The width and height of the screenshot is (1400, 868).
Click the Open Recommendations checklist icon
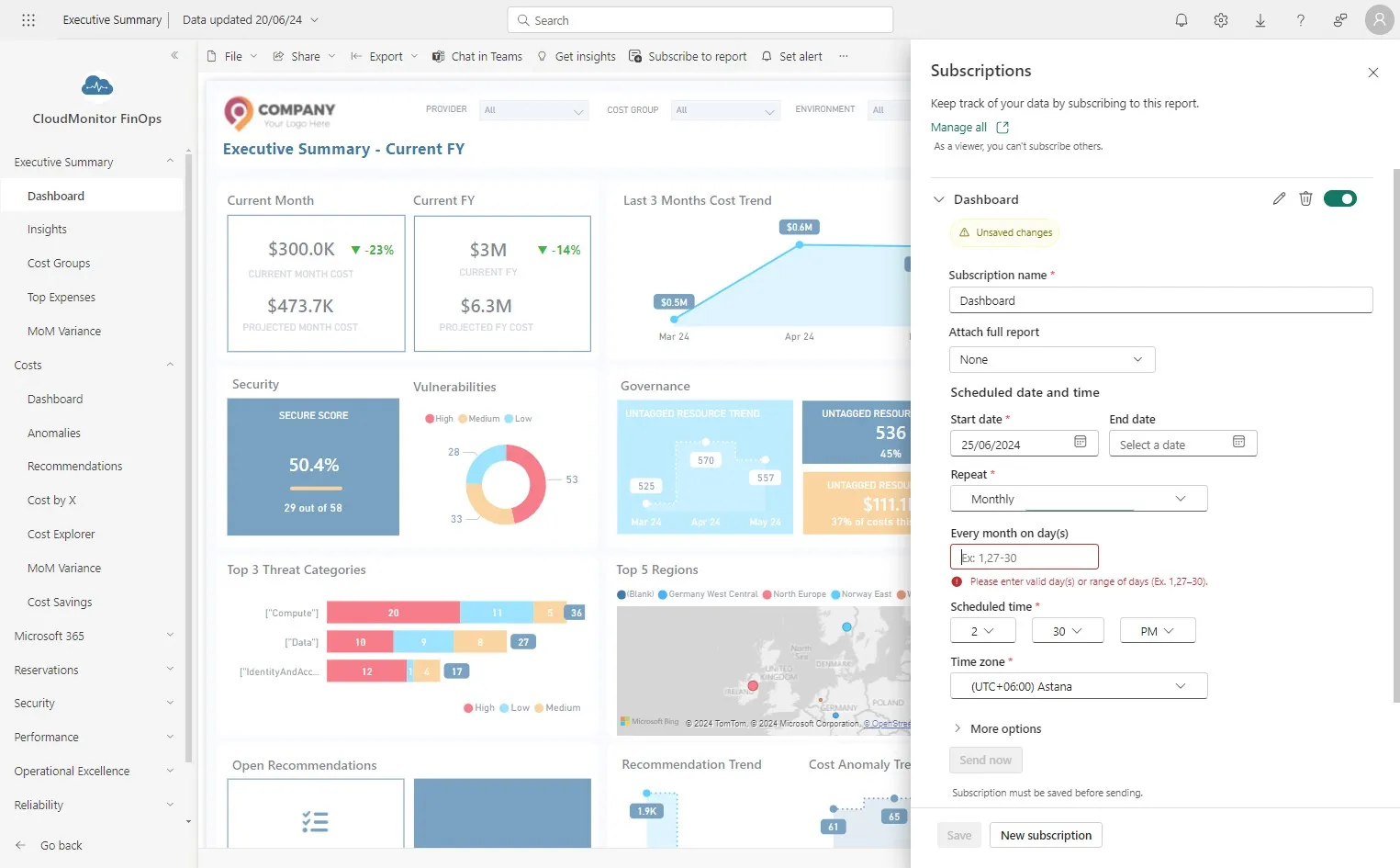315,821
